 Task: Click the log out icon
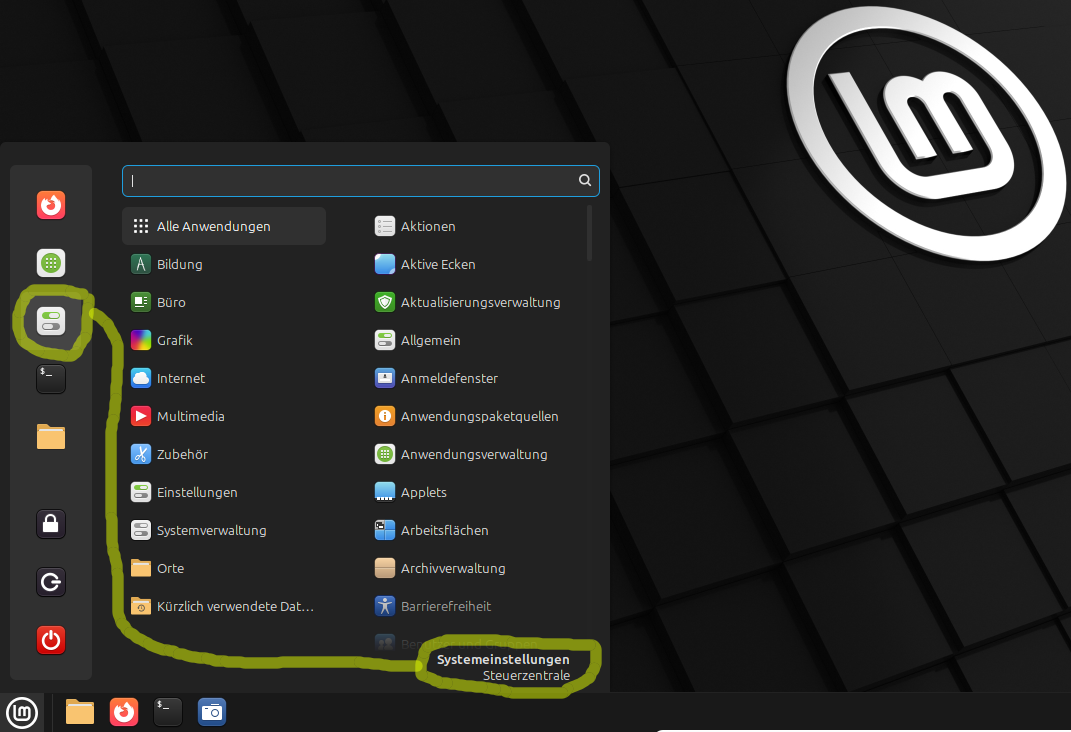[x=51, y=582]
